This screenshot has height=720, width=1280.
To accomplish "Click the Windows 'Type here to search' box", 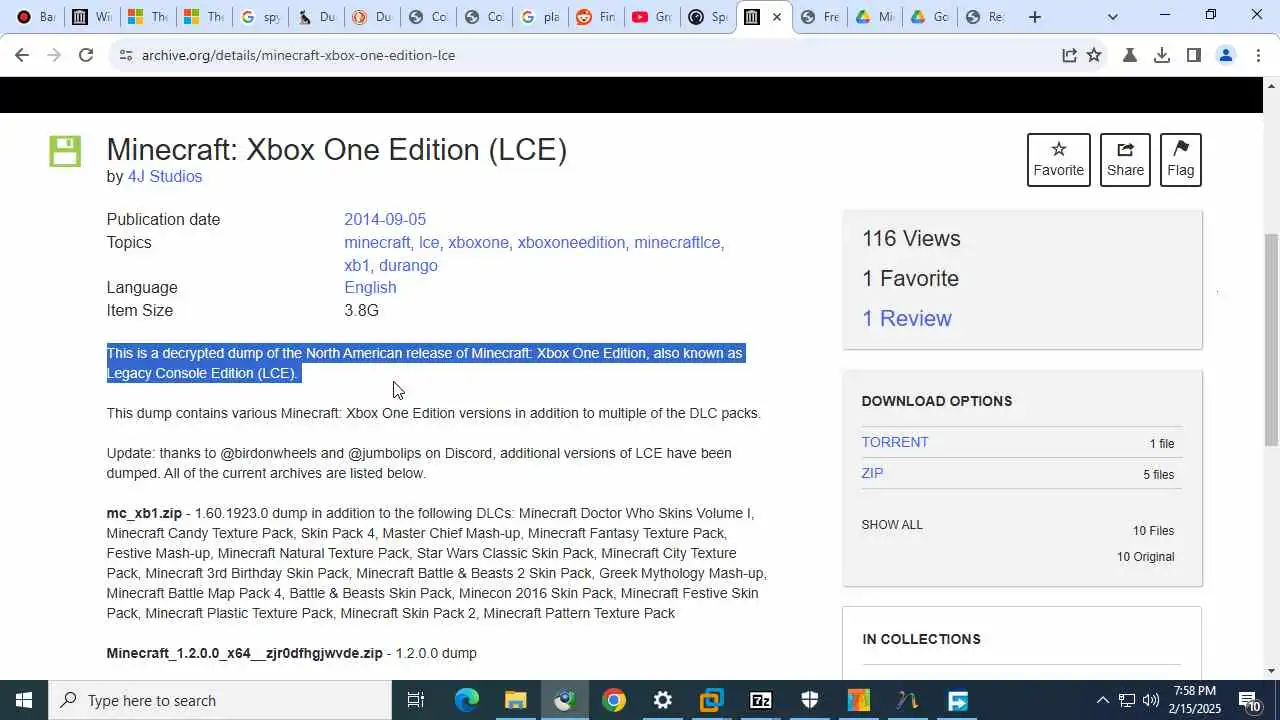I will point(220,700).
